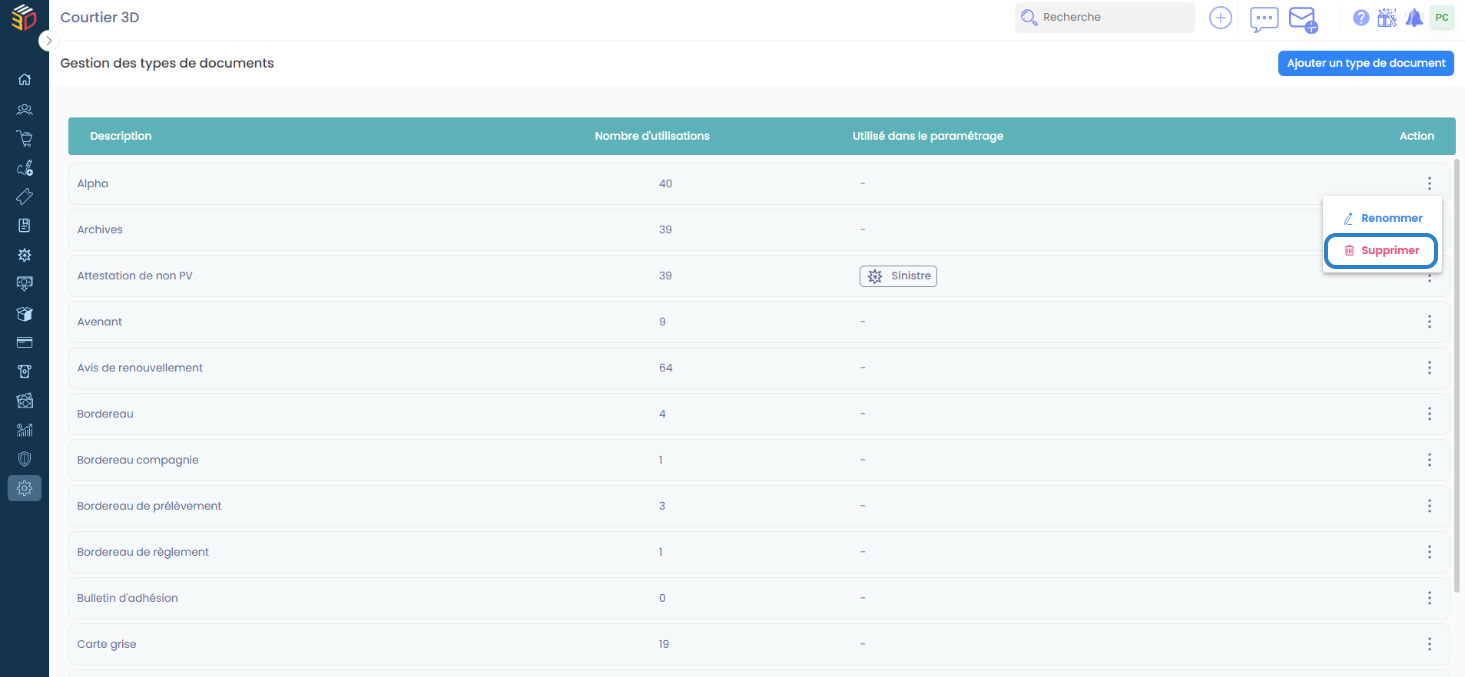The height and width of the screenshot is (677, 1465).
Task: Select the Carte grise row text
Action: pyautogui.click(x=107, y=643)
